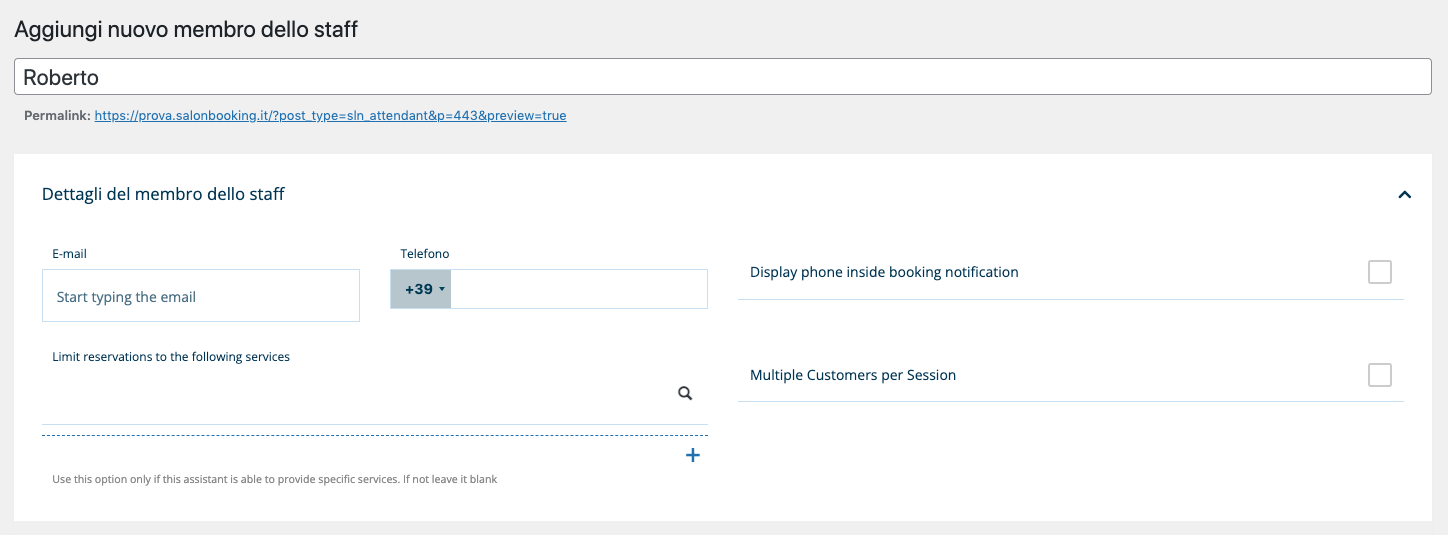
Task: Click 'Limit reservations to the following services' label
Action: [x=171, y=357]
